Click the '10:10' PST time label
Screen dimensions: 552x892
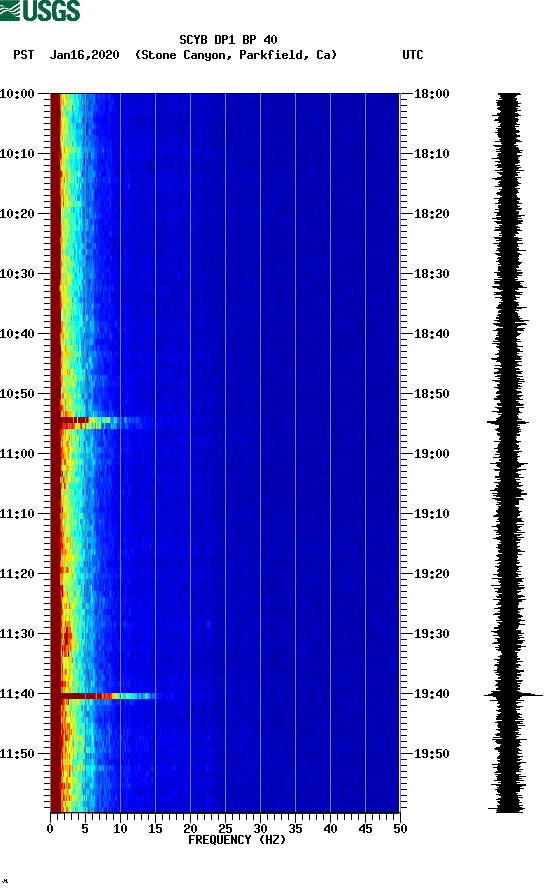(x=17, y=154)
